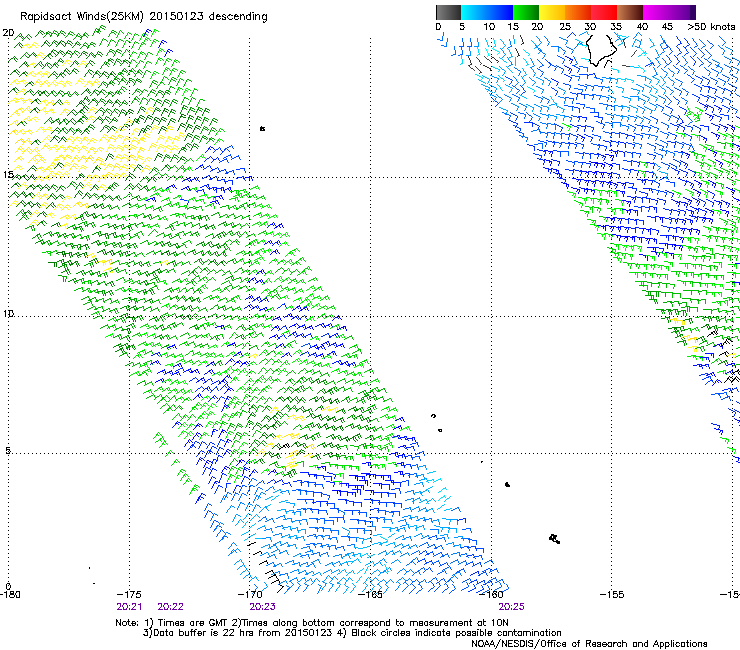Click the 'Black circles indicate possible contamination' note
Screen dimensions: 740x650
(456, 633)
